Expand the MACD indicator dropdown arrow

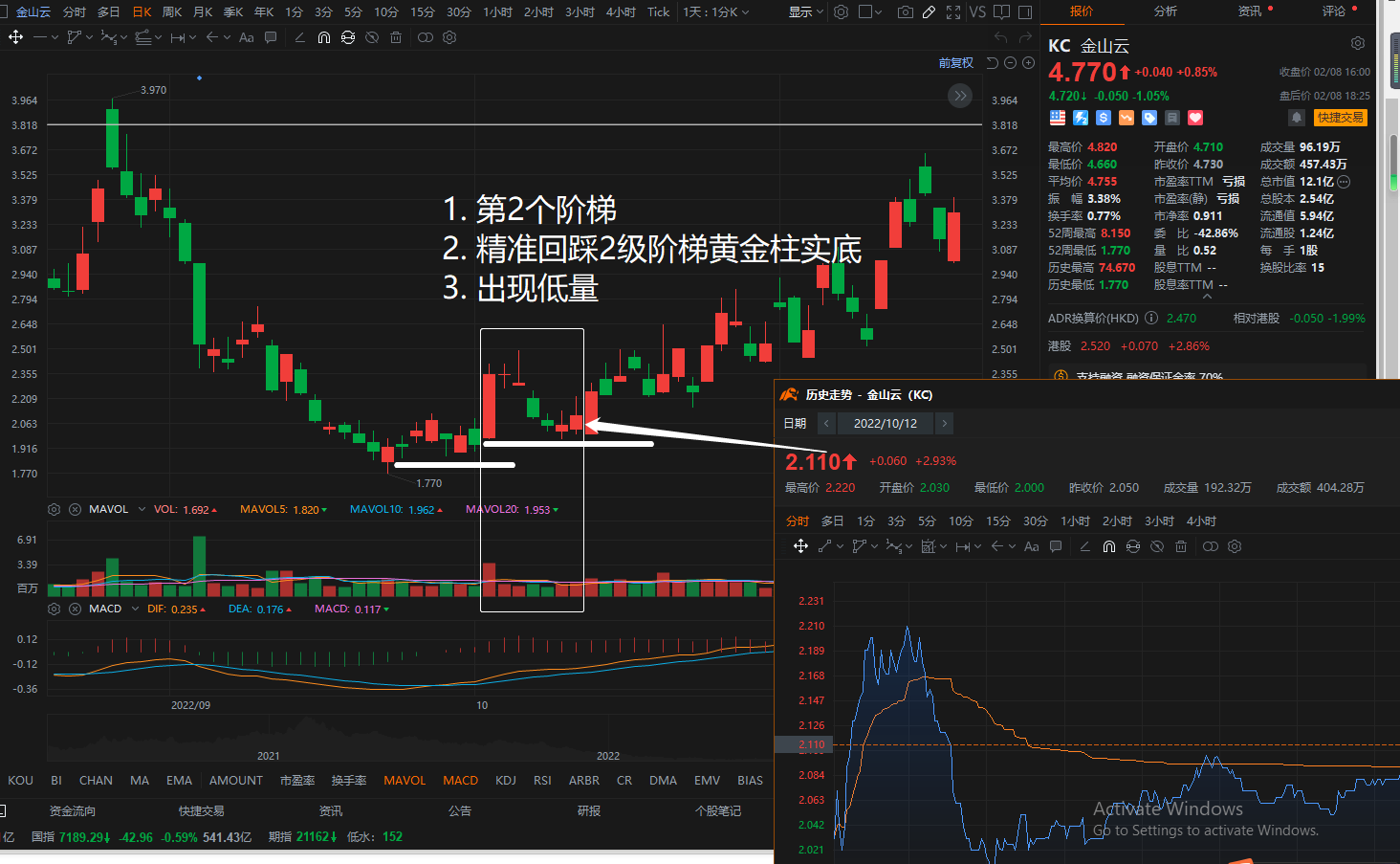pos(136,609)
